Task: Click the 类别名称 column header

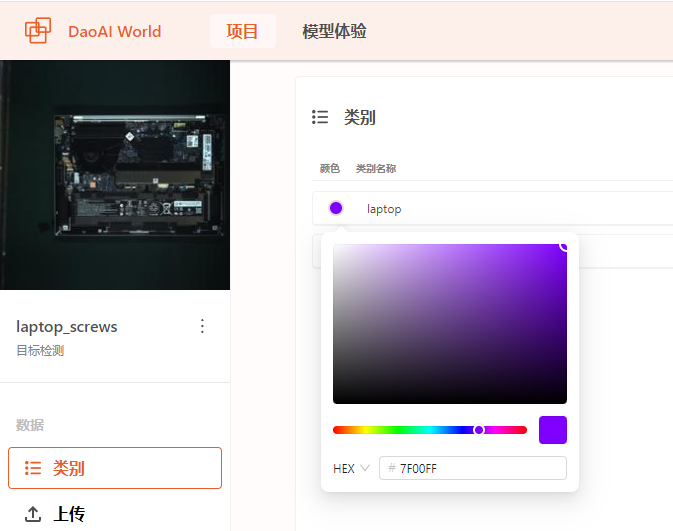Action: coord(376,169)
